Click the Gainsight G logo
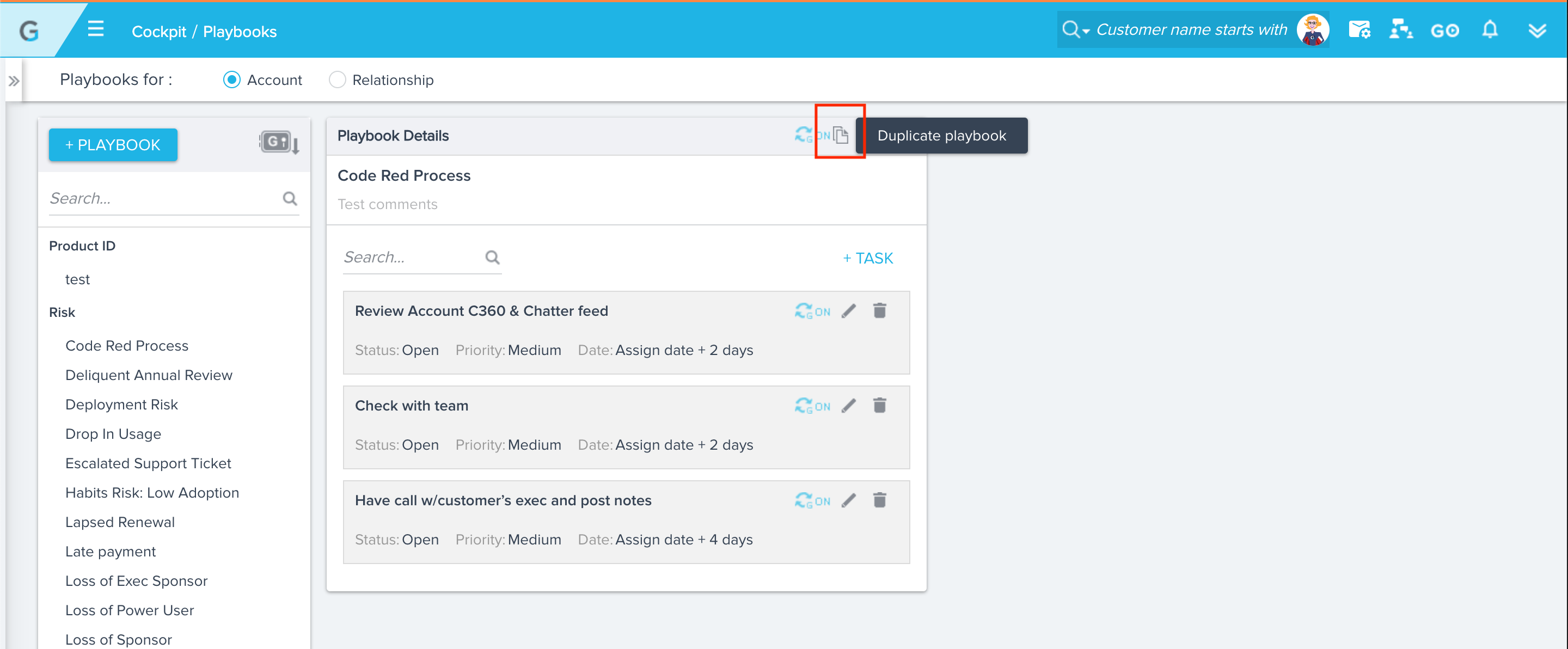 [29, 30]
